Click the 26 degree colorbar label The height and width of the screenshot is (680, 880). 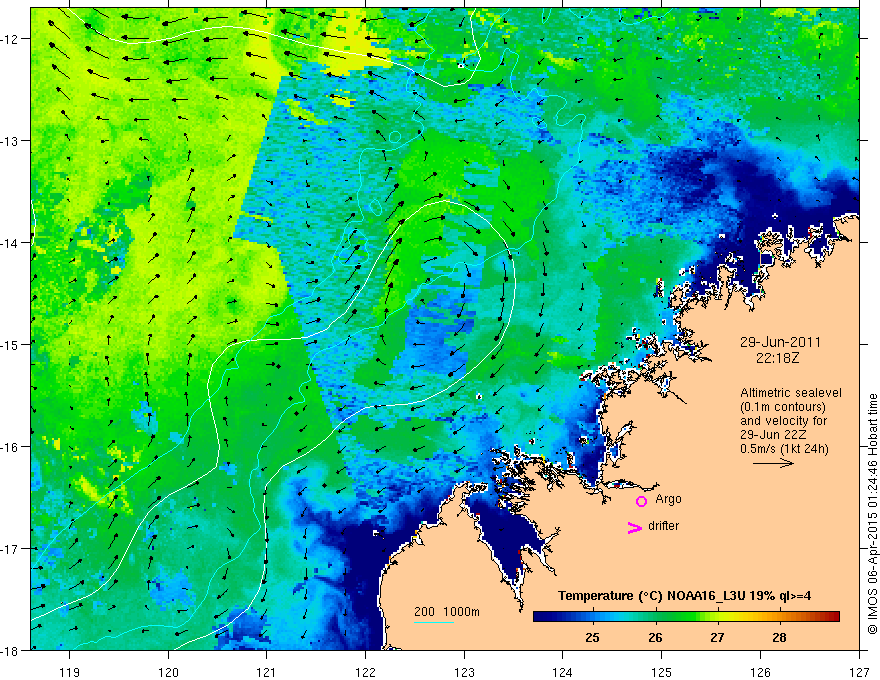655,637
